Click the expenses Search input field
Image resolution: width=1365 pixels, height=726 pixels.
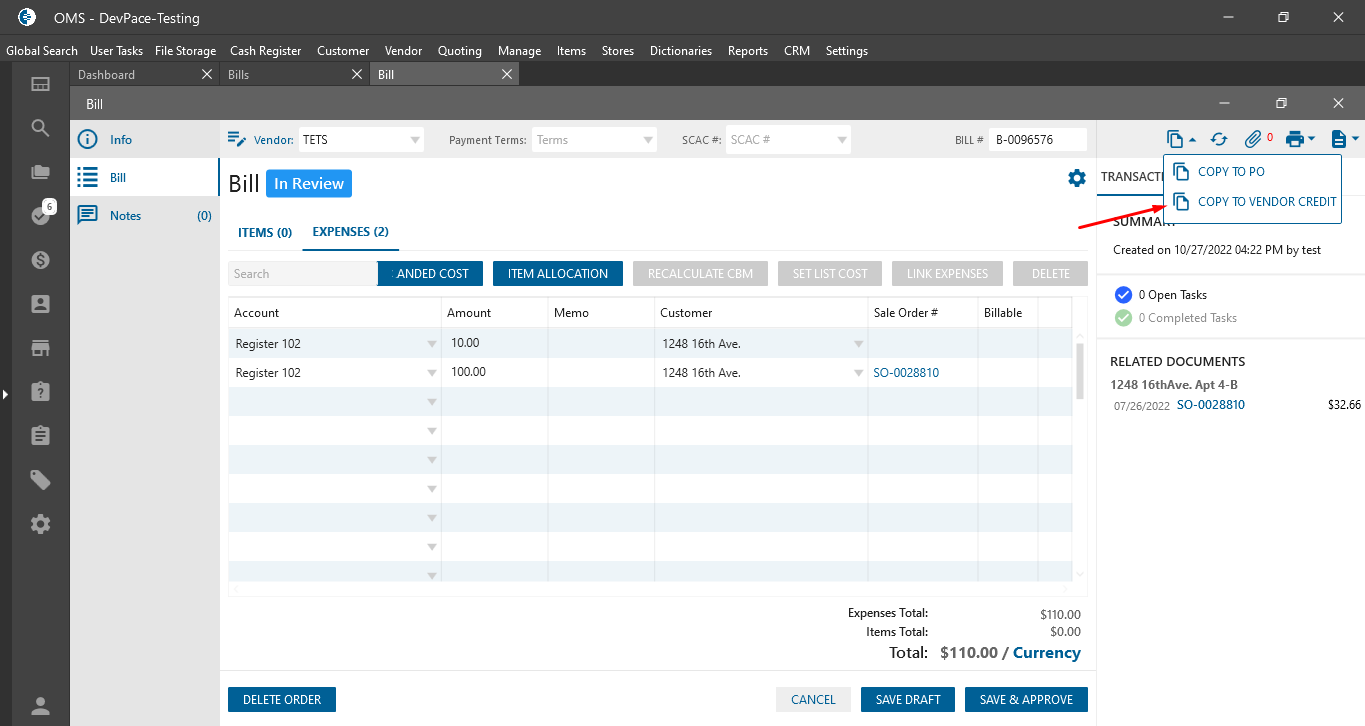(302, 274)
